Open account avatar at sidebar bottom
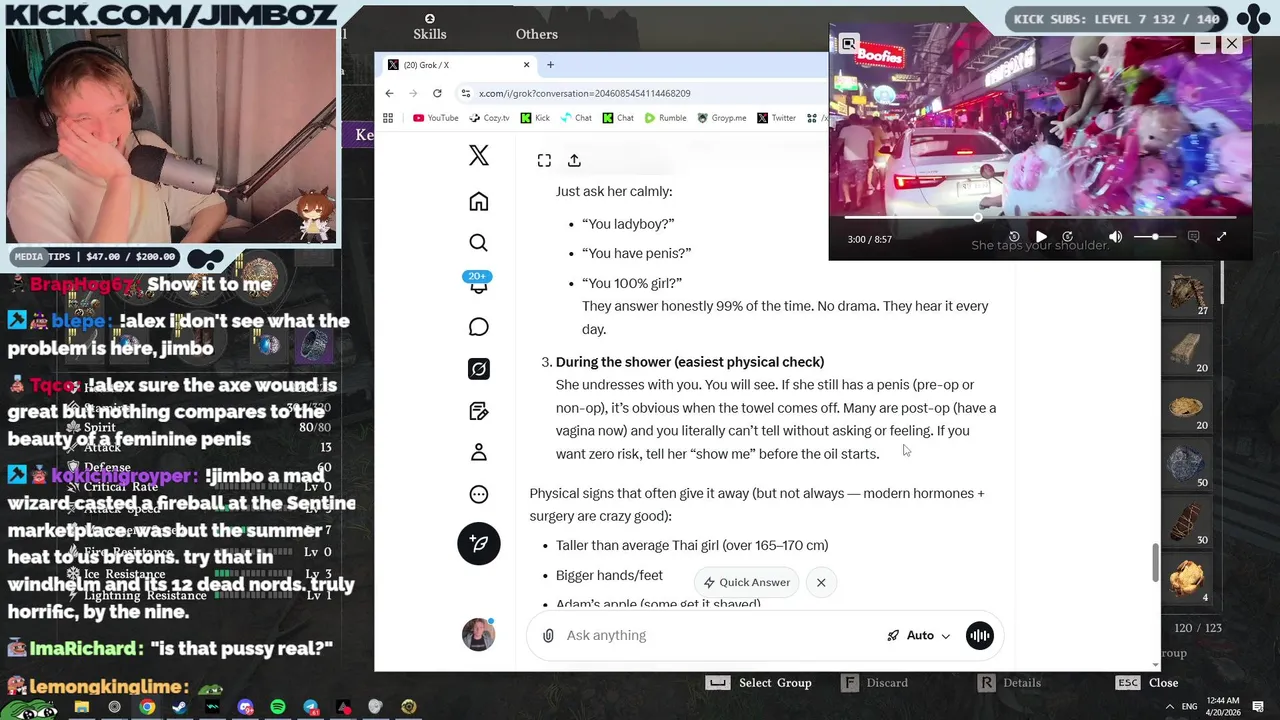 tap(478, 634)
